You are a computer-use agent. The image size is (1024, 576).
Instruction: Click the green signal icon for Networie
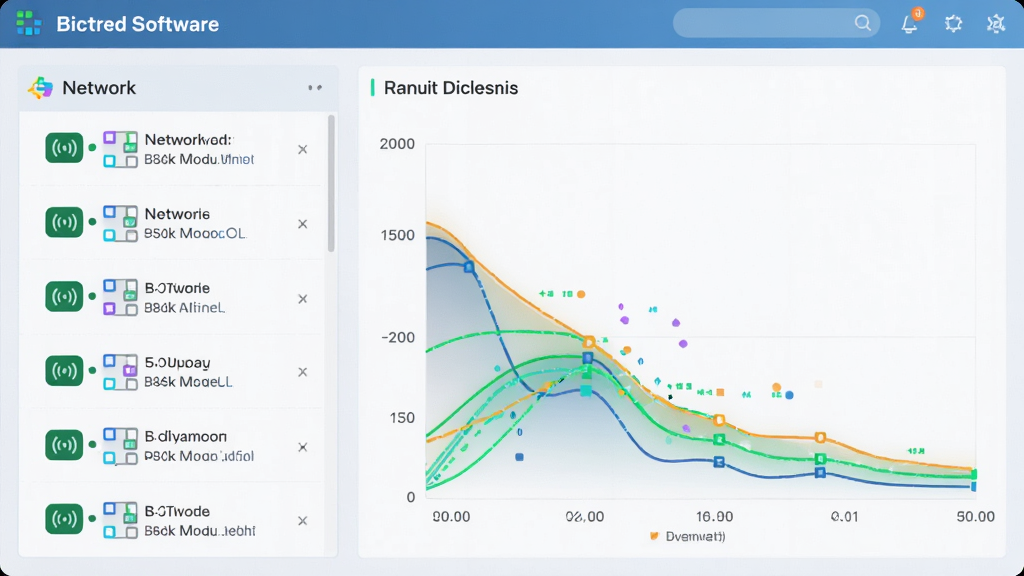[x=64, y=223]
